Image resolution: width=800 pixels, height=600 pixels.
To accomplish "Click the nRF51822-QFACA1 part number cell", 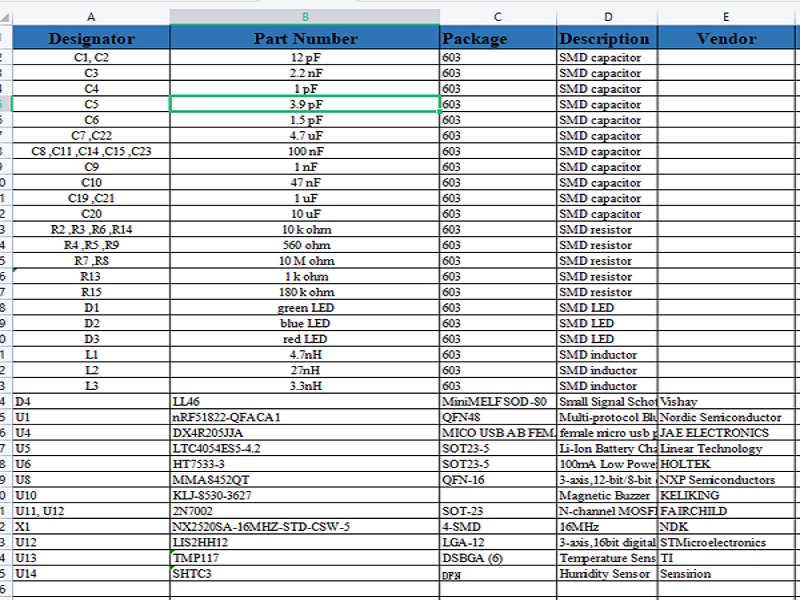I will click(x=305, y=417).
